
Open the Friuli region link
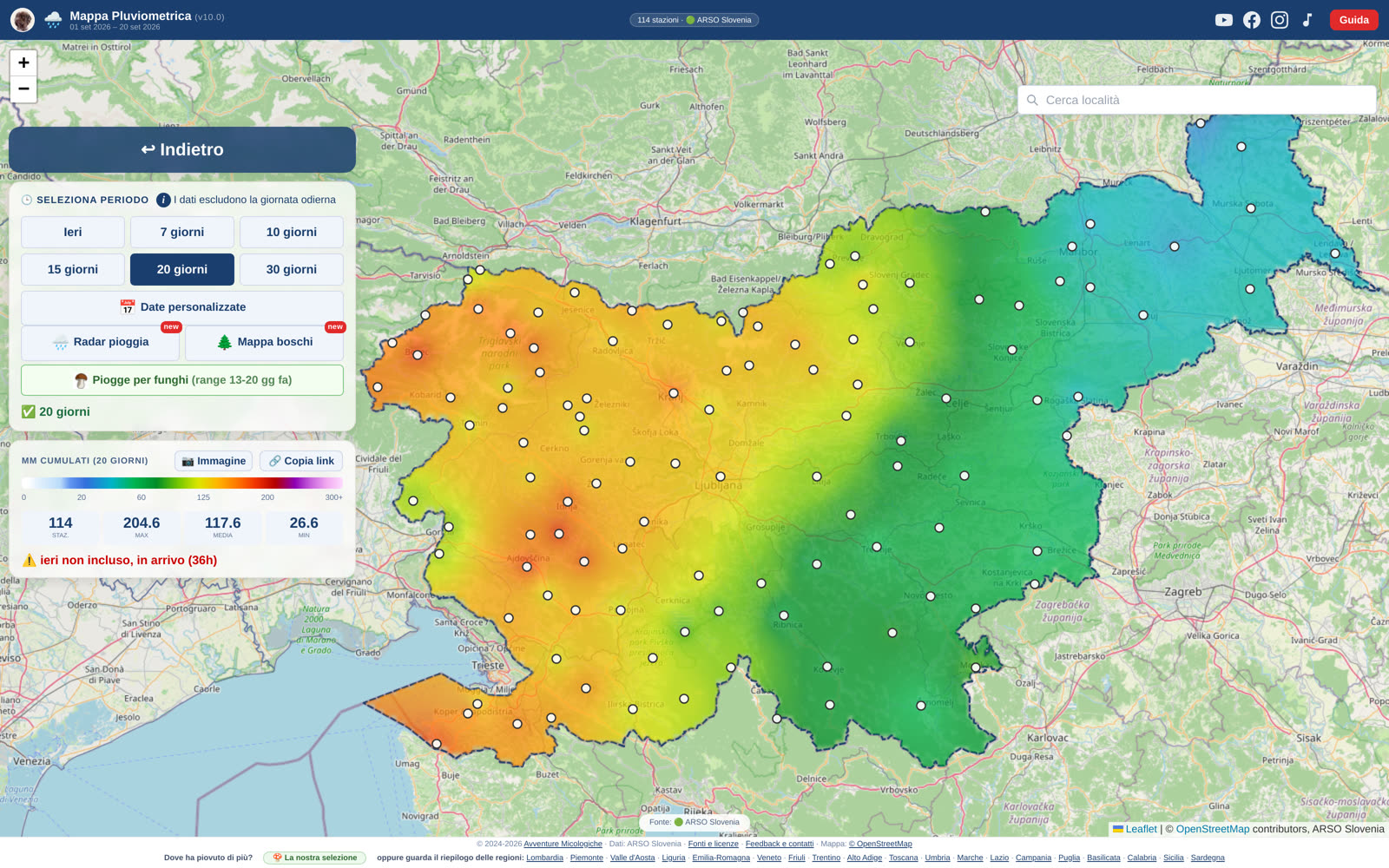[796, 858]
